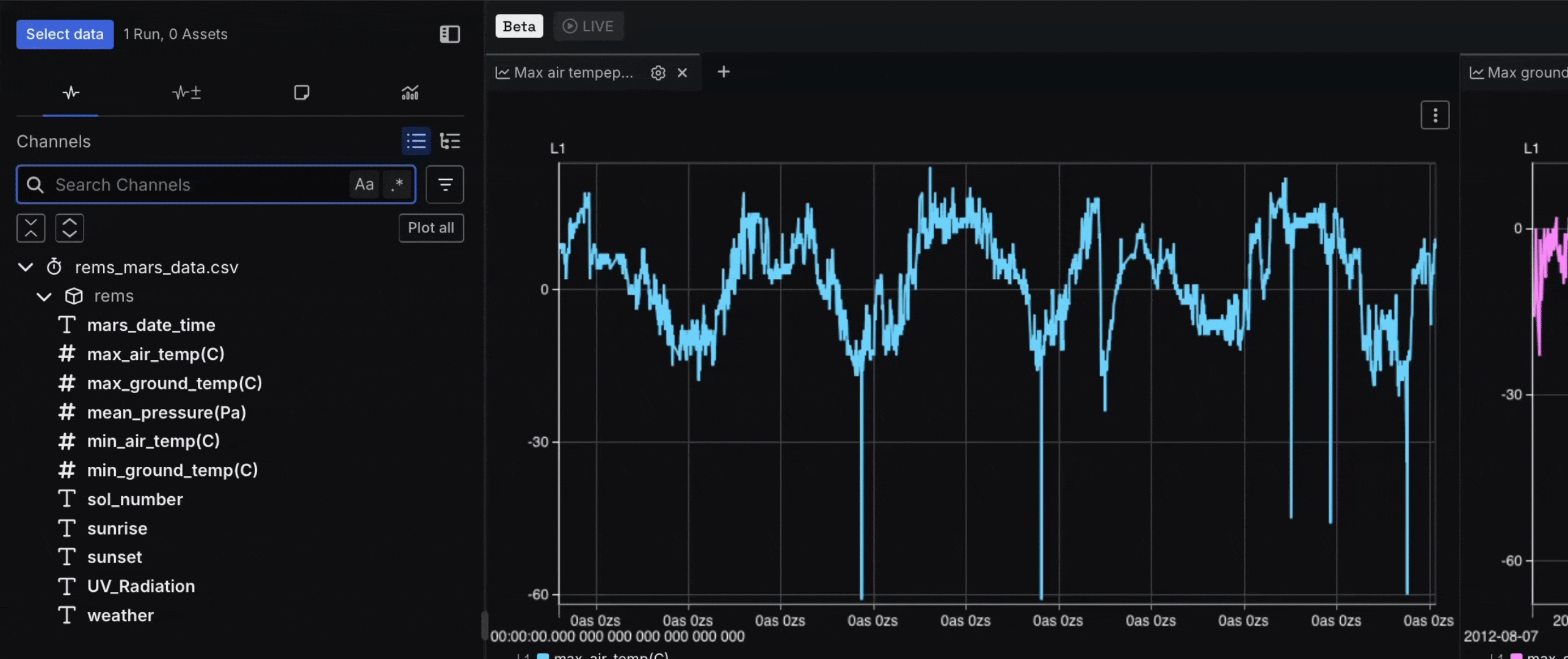Open Max air temp tab settings gear
The width and height of the screenshot is (1568, 659).
658,73
